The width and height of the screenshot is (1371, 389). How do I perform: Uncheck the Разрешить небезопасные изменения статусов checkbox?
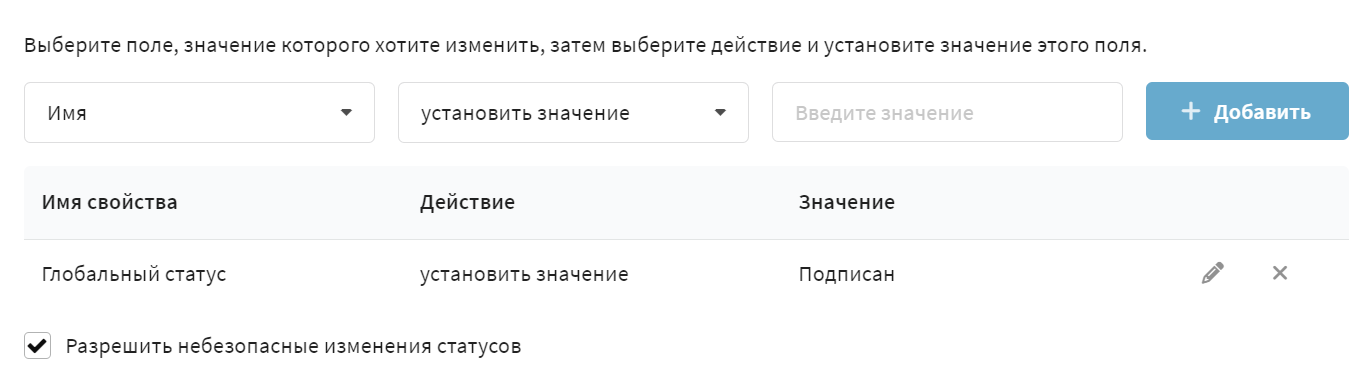point(38,347)
